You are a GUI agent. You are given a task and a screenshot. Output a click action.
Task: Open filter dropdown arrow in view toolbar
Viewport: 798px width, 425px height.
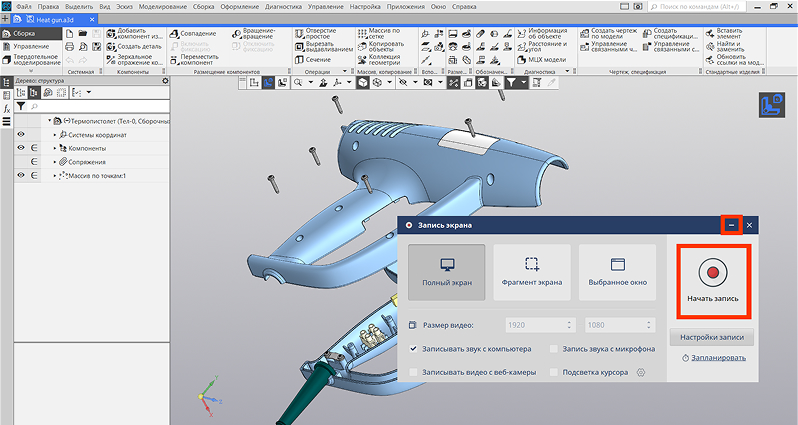pyautogui.click(x=523, y=82)
